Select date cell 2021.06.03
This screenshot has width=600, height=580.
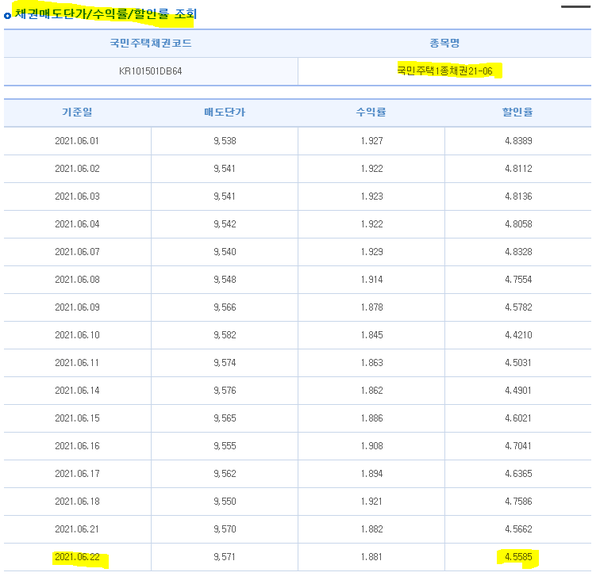77,196
